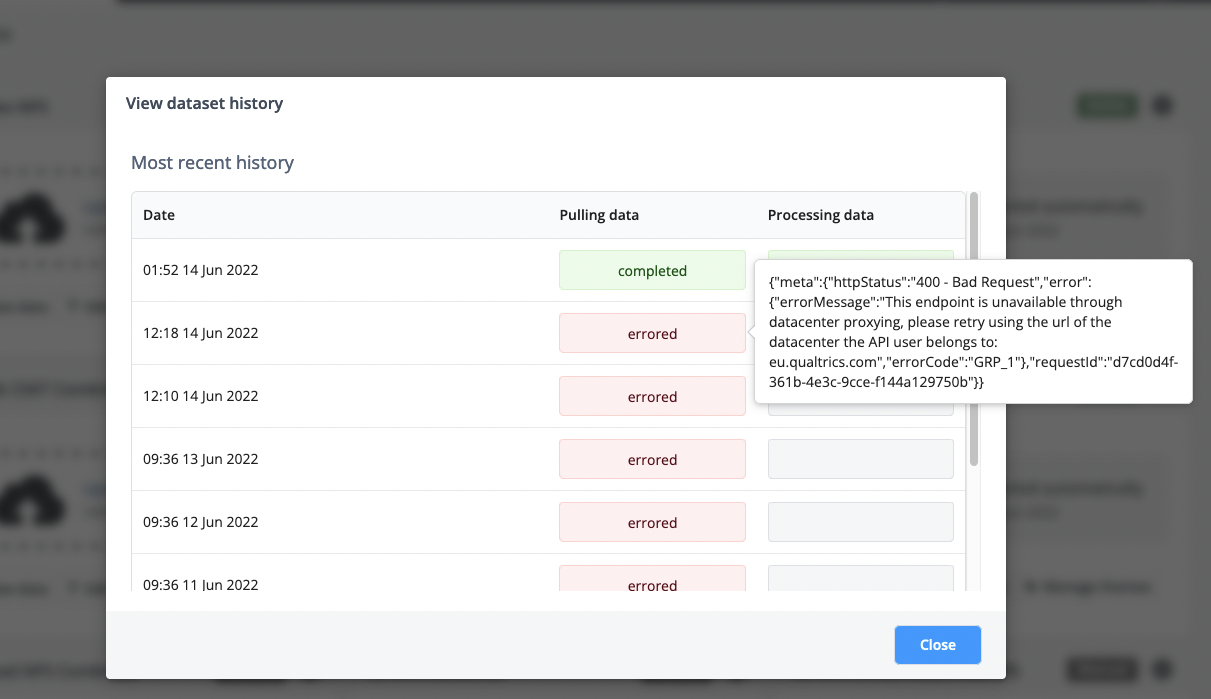This screenshot has height=699, width=1211.
Task: Click errored badge for 12:18 14 Jun 2022
Action: (652, 333)
